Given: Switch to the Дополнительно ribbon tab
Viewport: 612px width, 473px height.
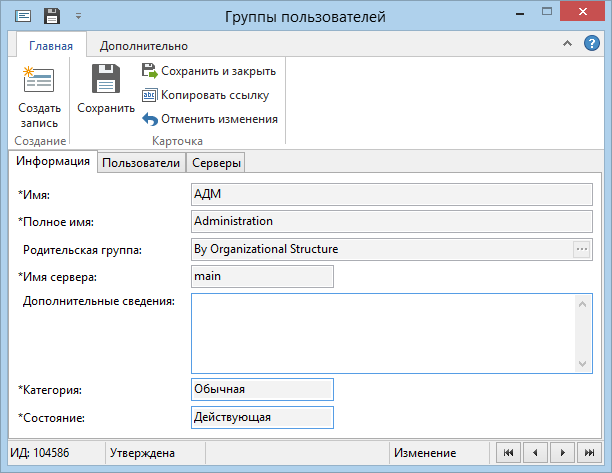Looking at the screenshot, I should tap(144, 46).
